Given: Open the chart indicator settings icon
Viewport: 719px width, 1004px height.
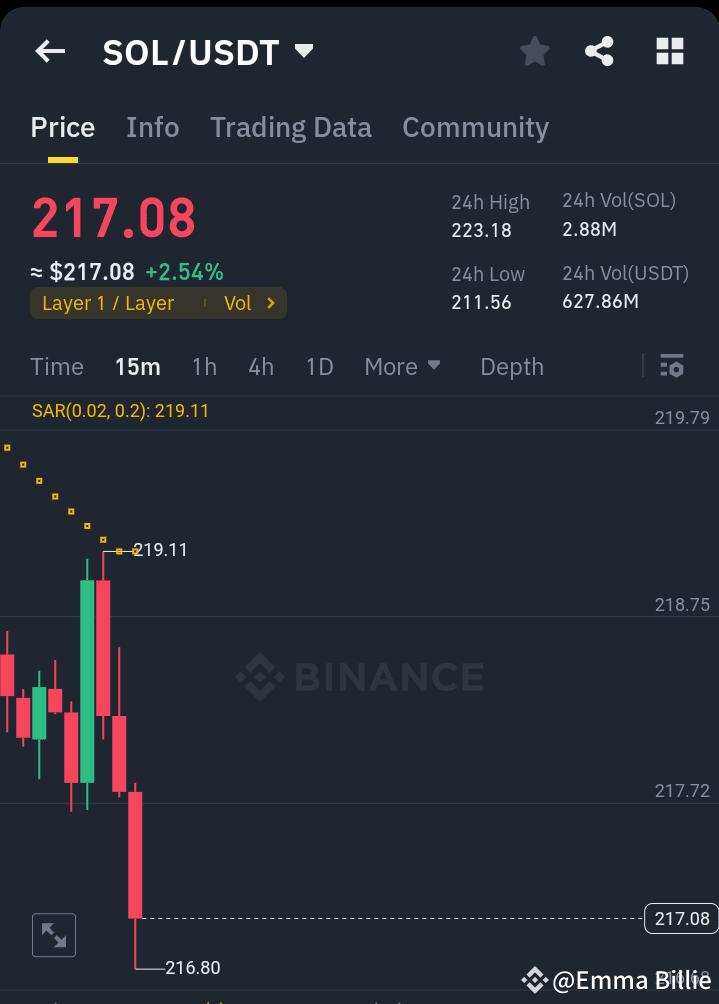Looking at the screenshot, I should [671, 367].
